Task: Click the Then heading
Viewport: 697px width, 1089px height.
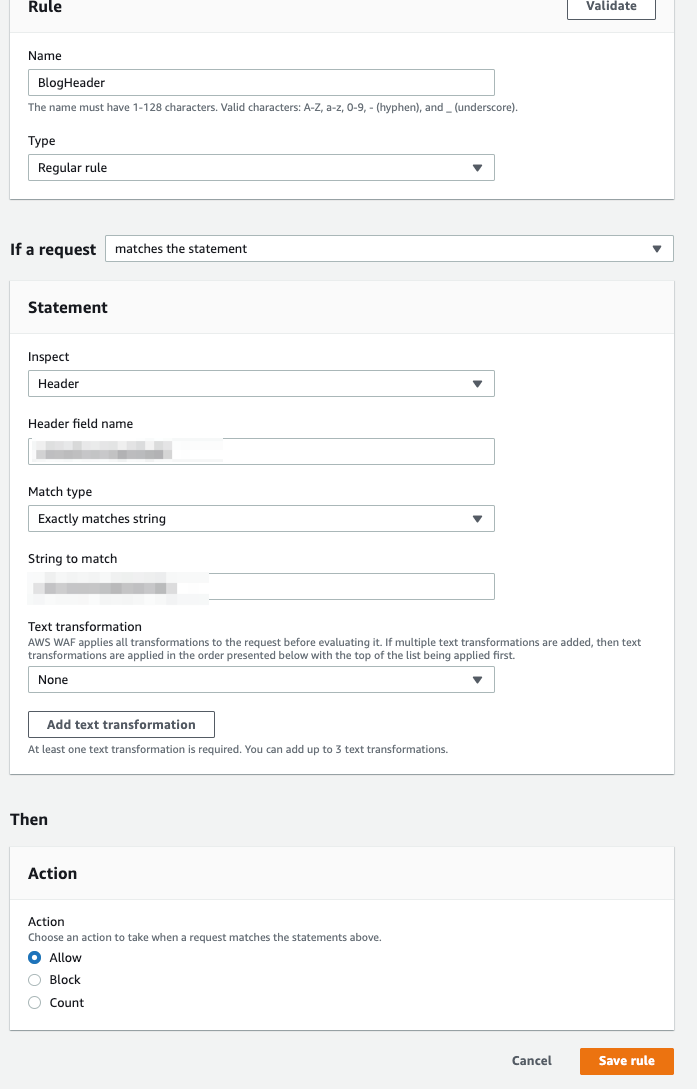Action: [29, 820]
